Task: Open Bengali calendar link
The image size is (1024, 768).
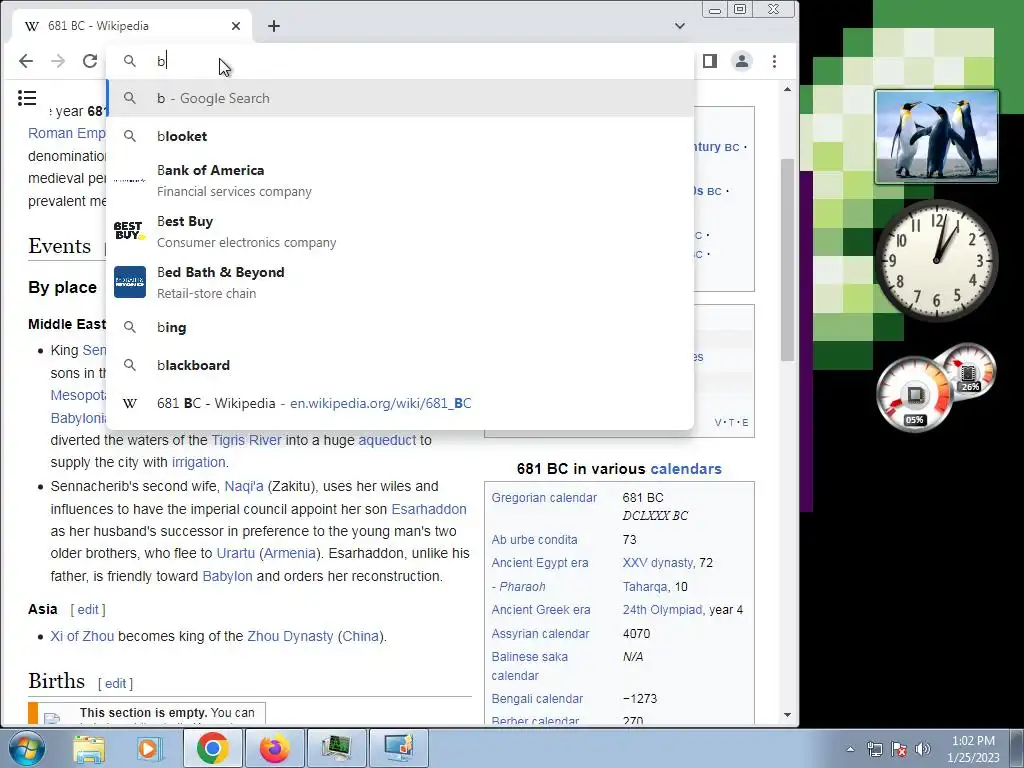Action: click(x=537, y=699)
